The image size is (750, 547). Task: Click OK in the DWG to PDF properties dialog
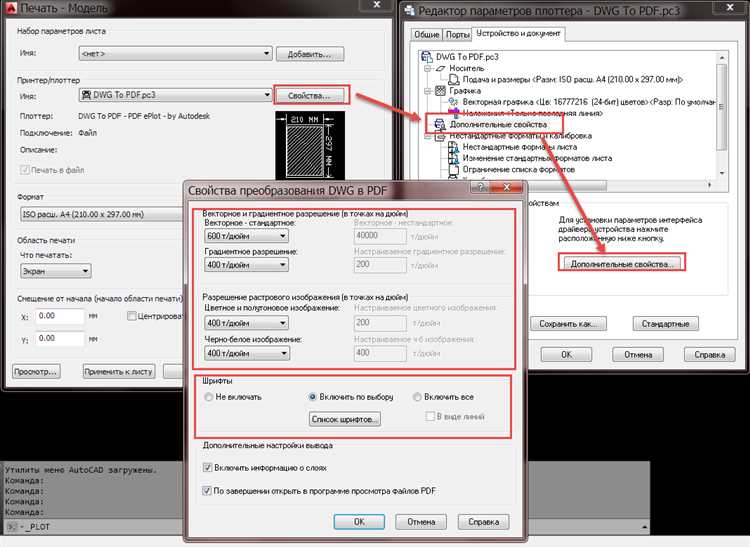[359, 522]
